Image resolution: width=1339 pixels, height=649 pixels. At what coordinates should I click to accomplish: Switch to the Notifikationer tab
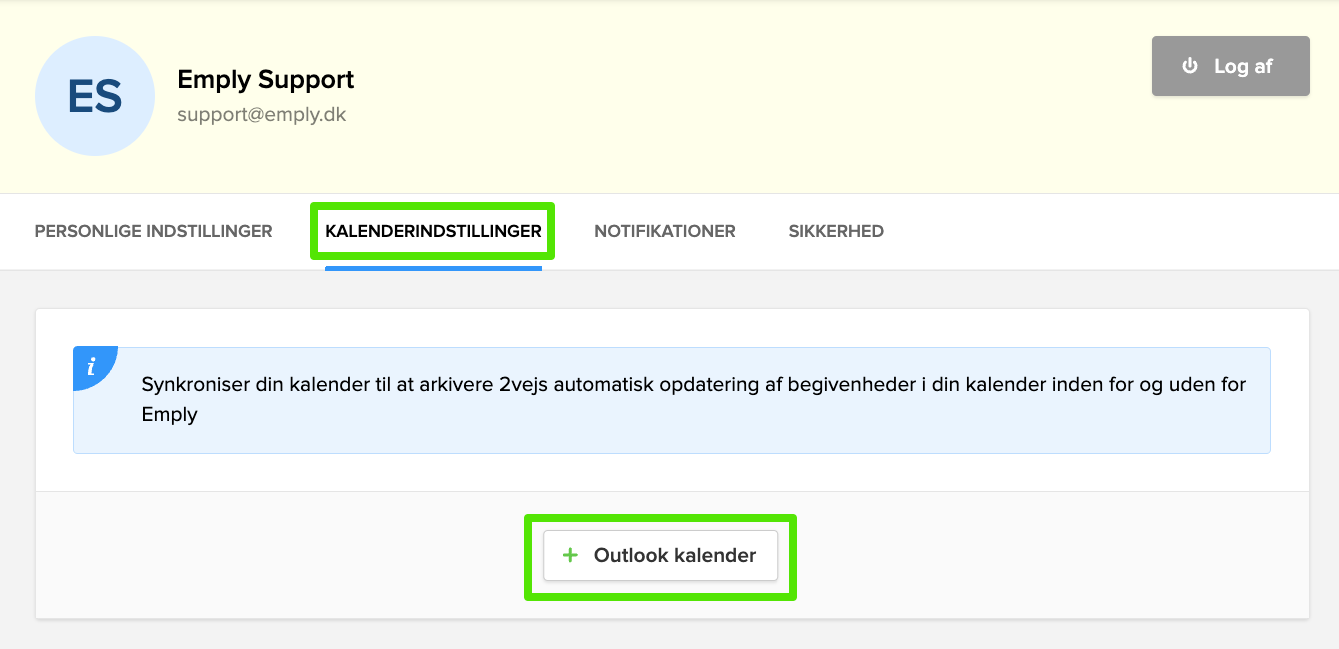click(x=665, y=231)
